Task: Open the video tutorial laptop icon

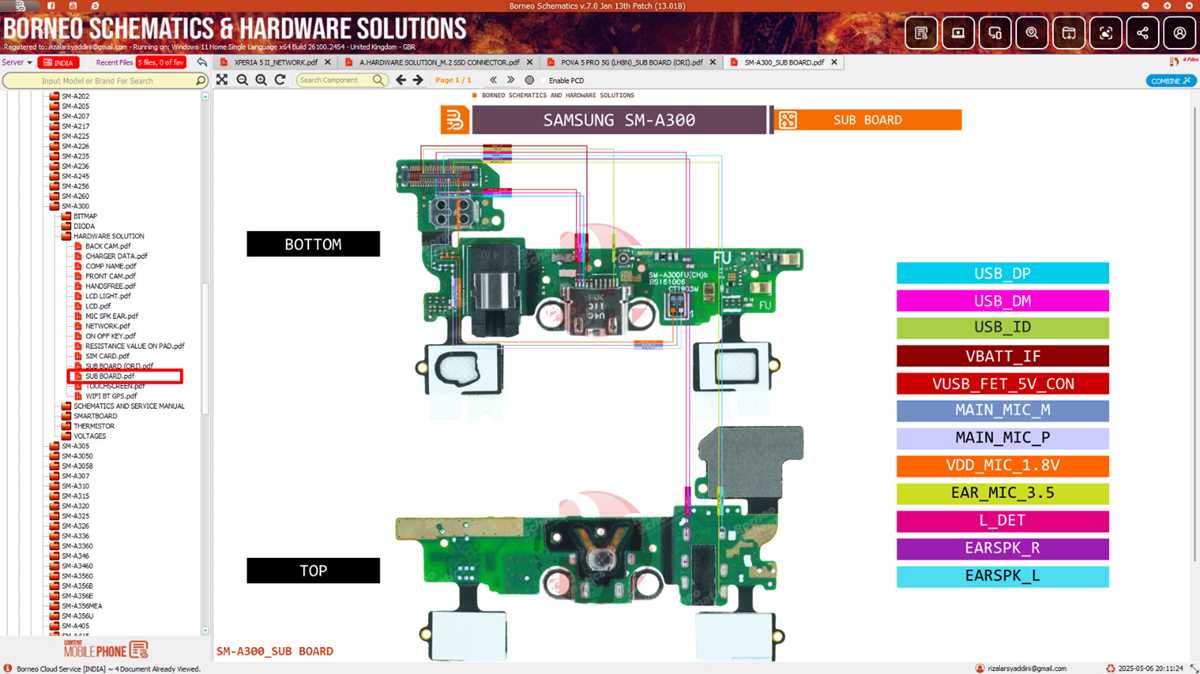Action: coord(958,33)
